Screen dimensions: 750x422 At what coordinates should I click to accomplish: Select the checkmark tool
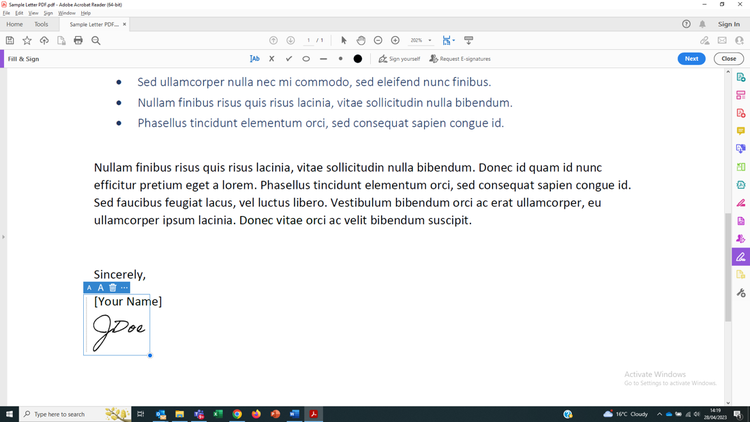(289, 59)
